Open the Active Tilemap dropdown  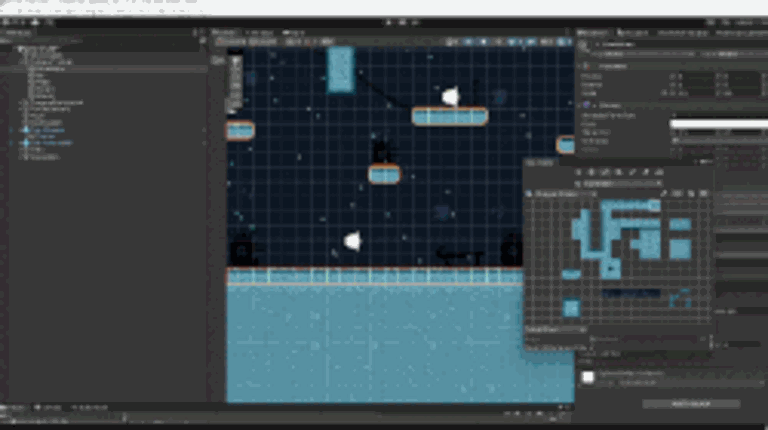coord(622,184)
